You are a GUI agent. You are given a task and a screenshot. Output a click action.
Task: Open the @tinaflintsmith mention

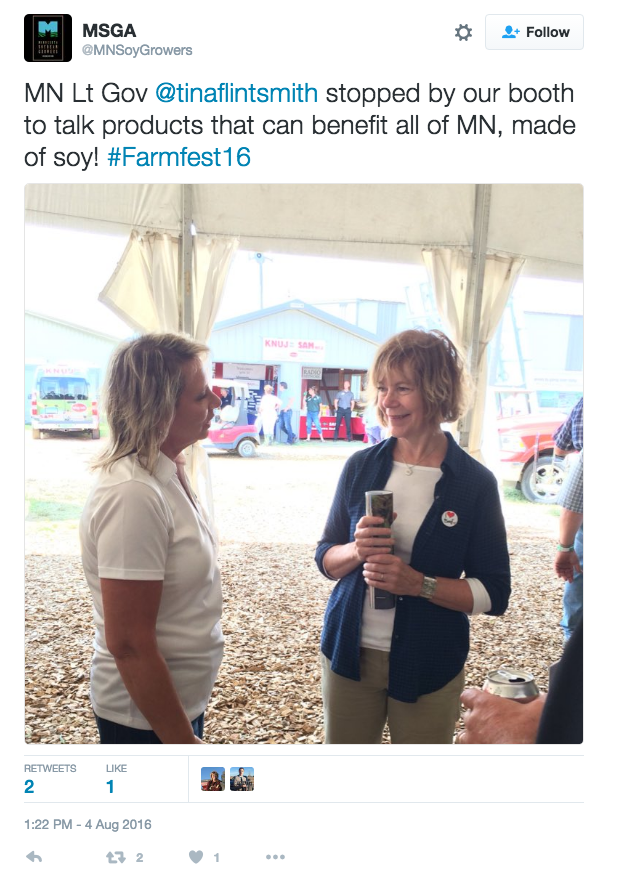click(236, 93)
